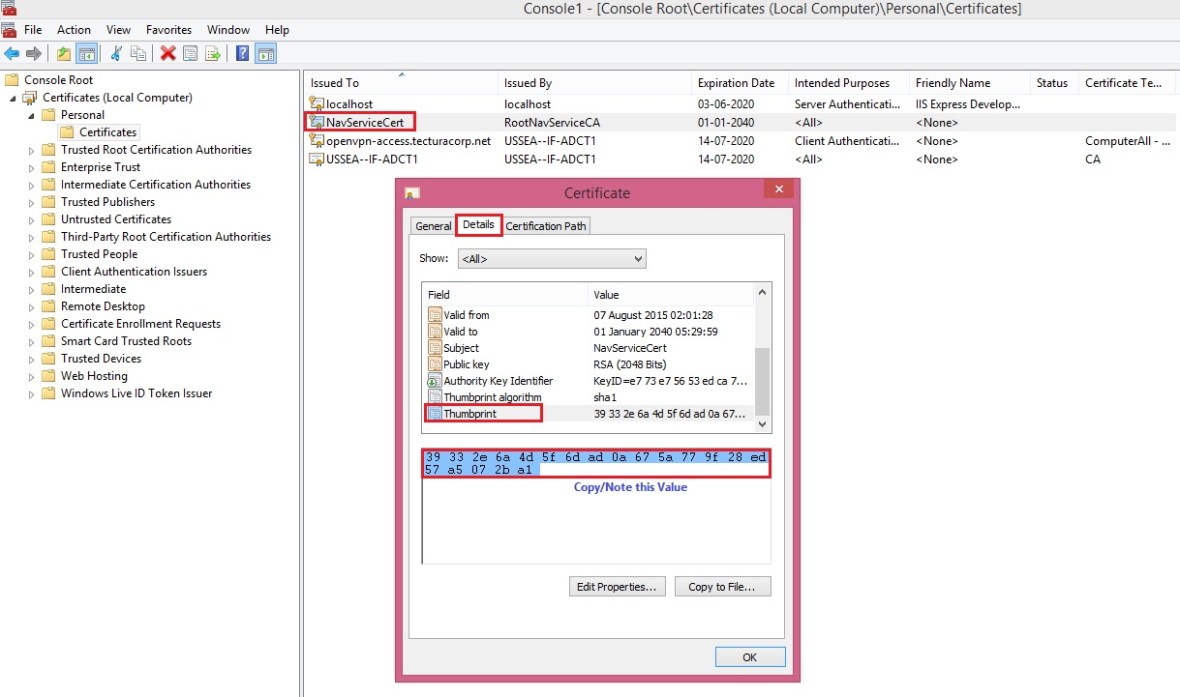Image resolution: width=1180 pixels, height=697 pixels.
Task: Click the Cut scissors icon
Action: pos(116,54)
